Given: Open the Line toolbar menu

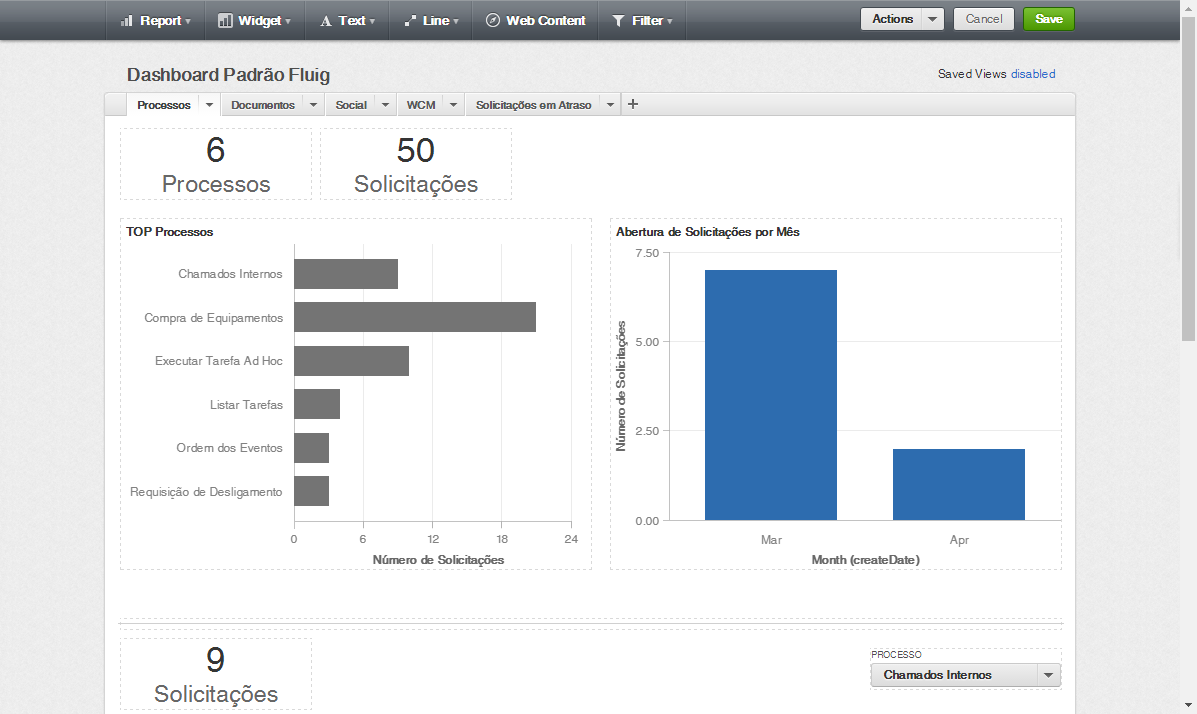Looking at the screenshot, I should pyautogui.click(x=431, y=20).
